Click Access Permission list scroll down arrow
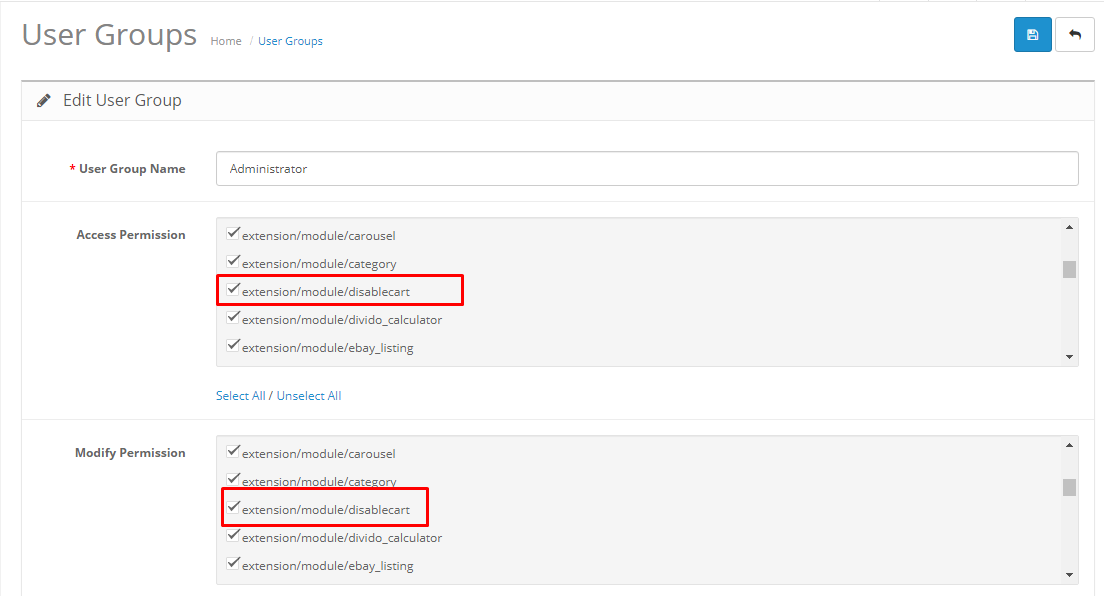The image size is (1104, 596). pyautogui.click(x=1069, y=357)
